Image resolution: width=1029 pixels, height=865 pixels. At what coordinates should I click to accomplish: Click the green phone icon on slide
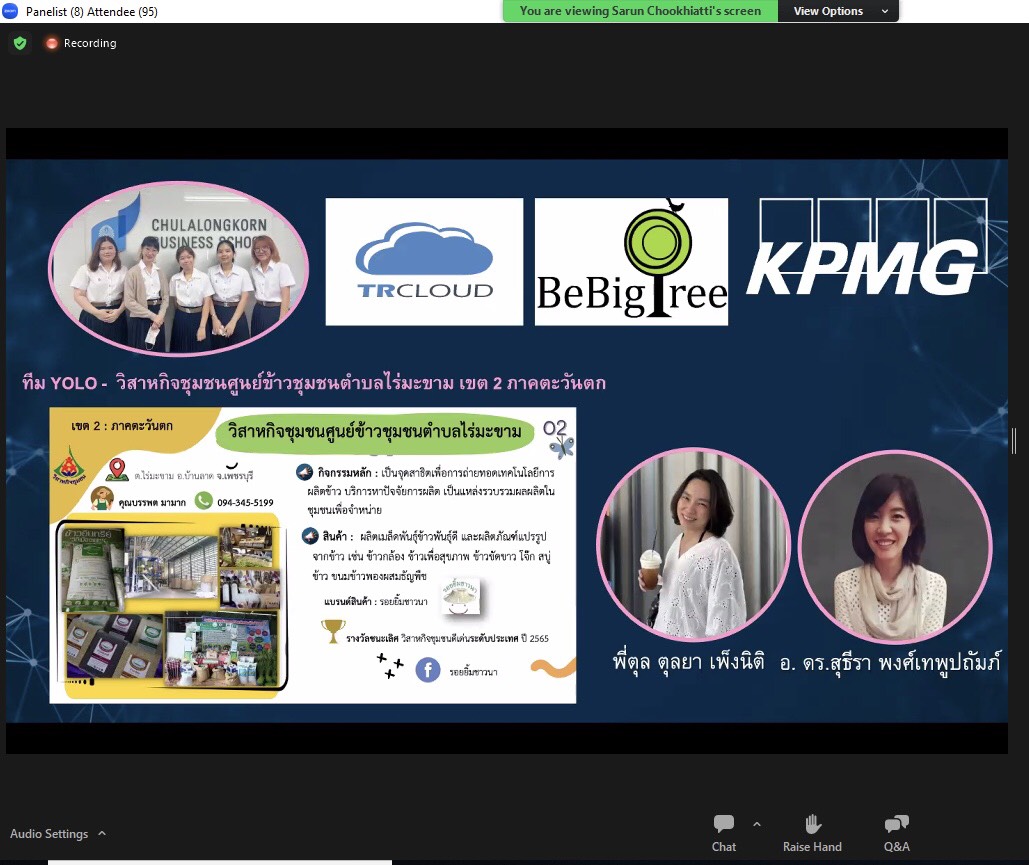[203, 501]
